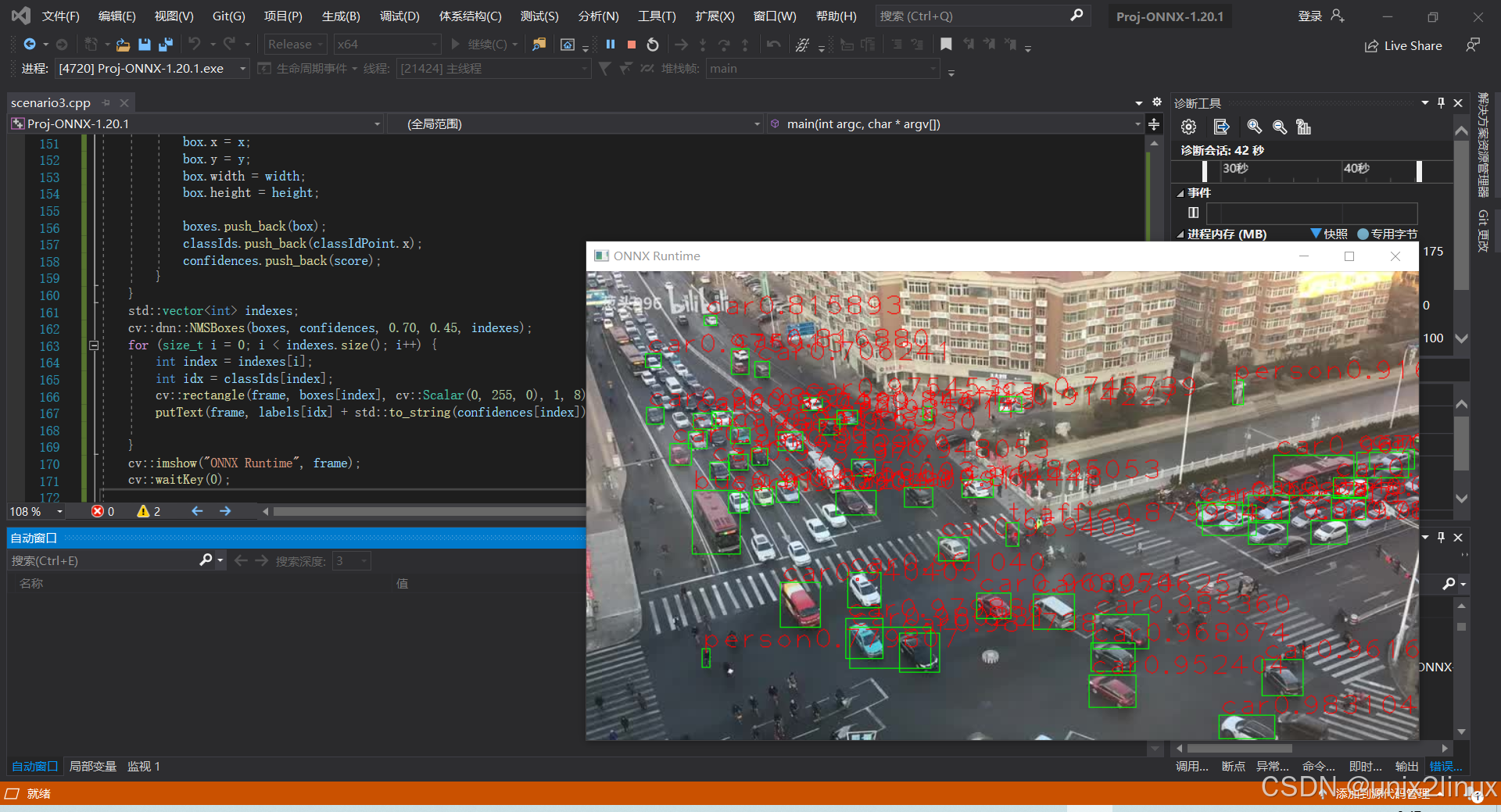1501x812 pixels.
Task: Click the Step Into debug icon
Action: click(703, 45)
